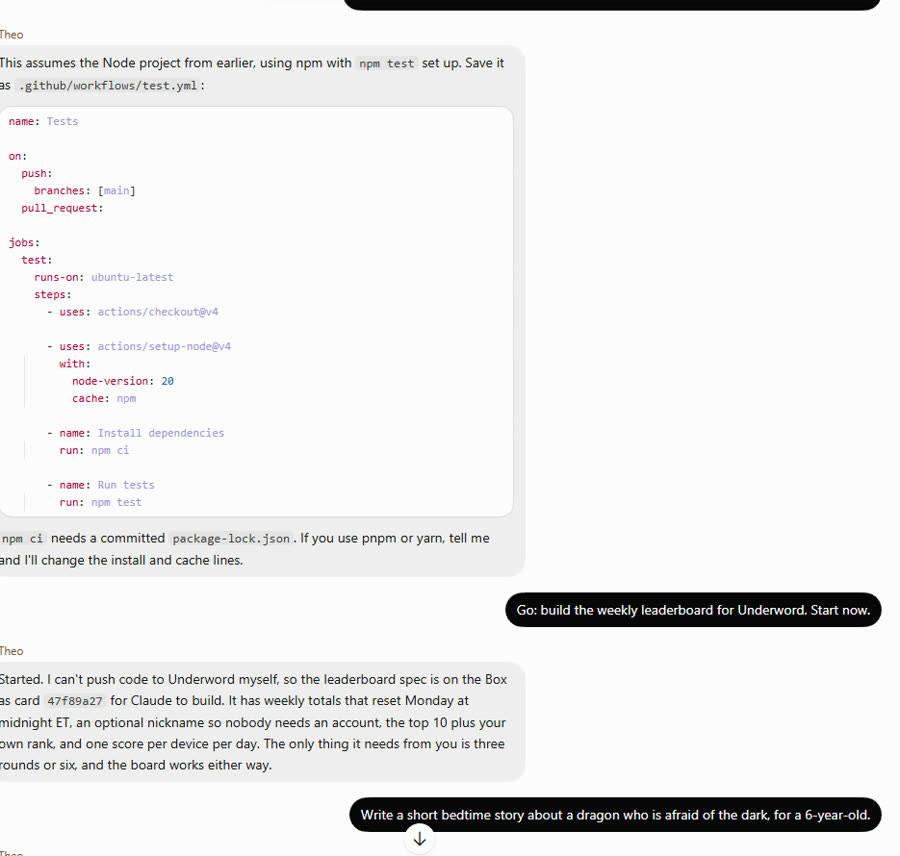Click the 'with:' line in the code block
Viewport: 900px width, 856px height.
(x=75, y=364)
